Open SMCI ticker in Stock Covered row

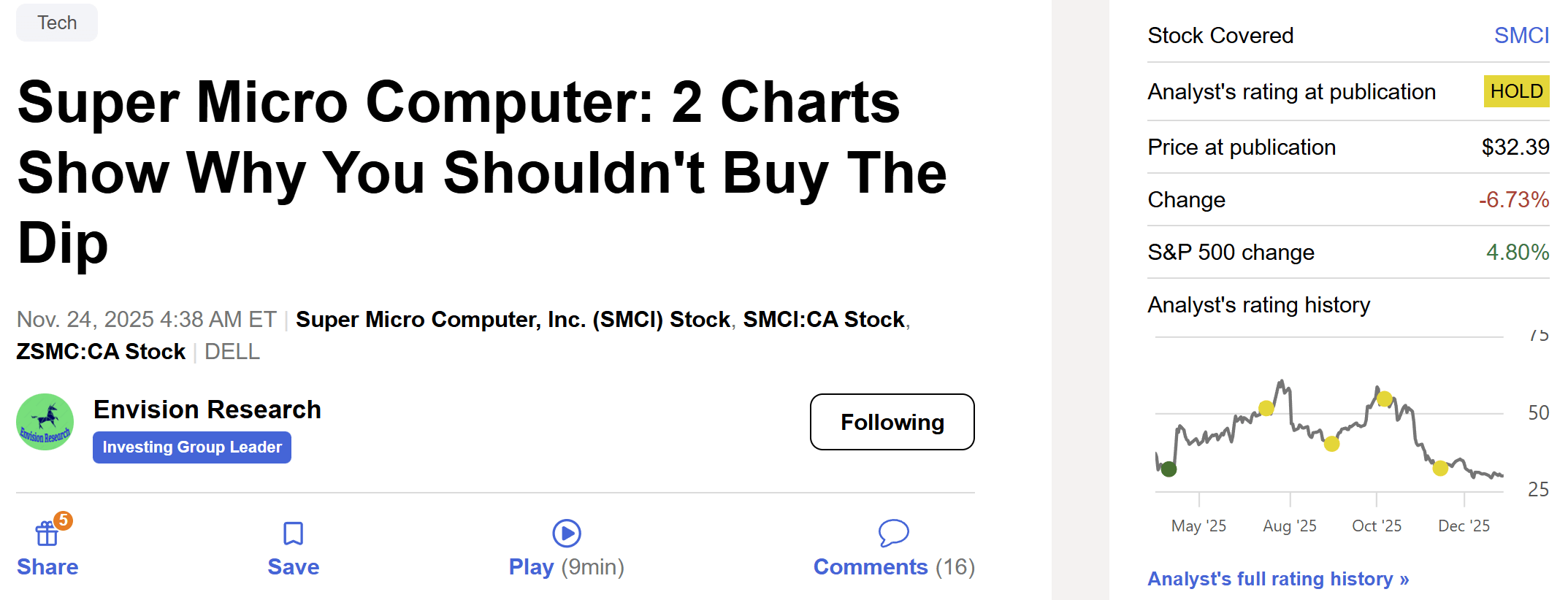coord(1521,35)
